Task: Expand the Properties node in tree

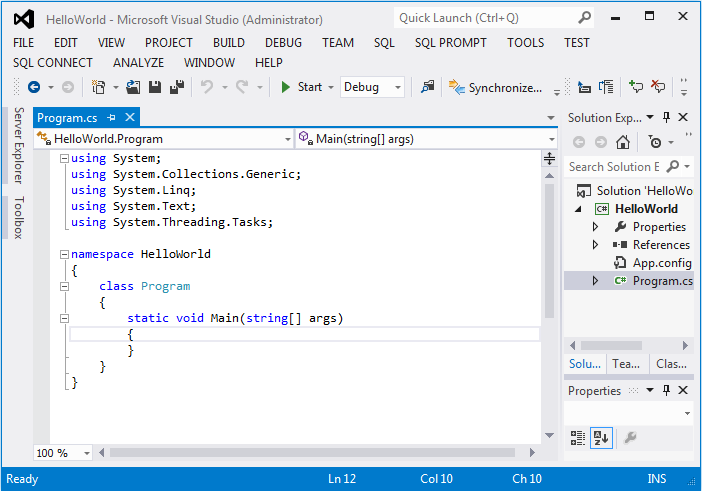Action: click(x=595, y=227)
